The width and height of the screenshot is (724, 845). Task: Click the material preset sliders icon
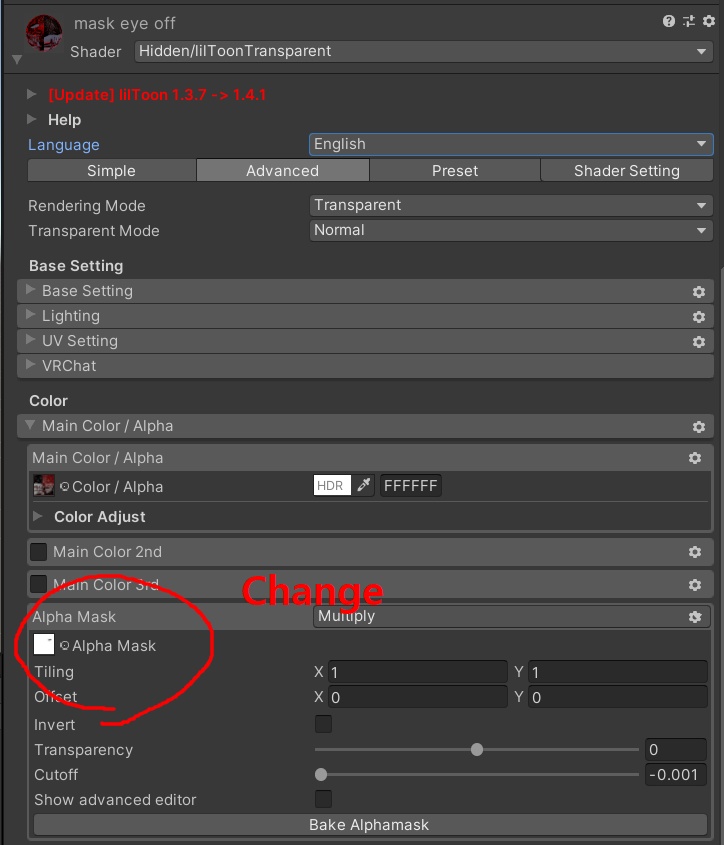[x=688, y=21]
